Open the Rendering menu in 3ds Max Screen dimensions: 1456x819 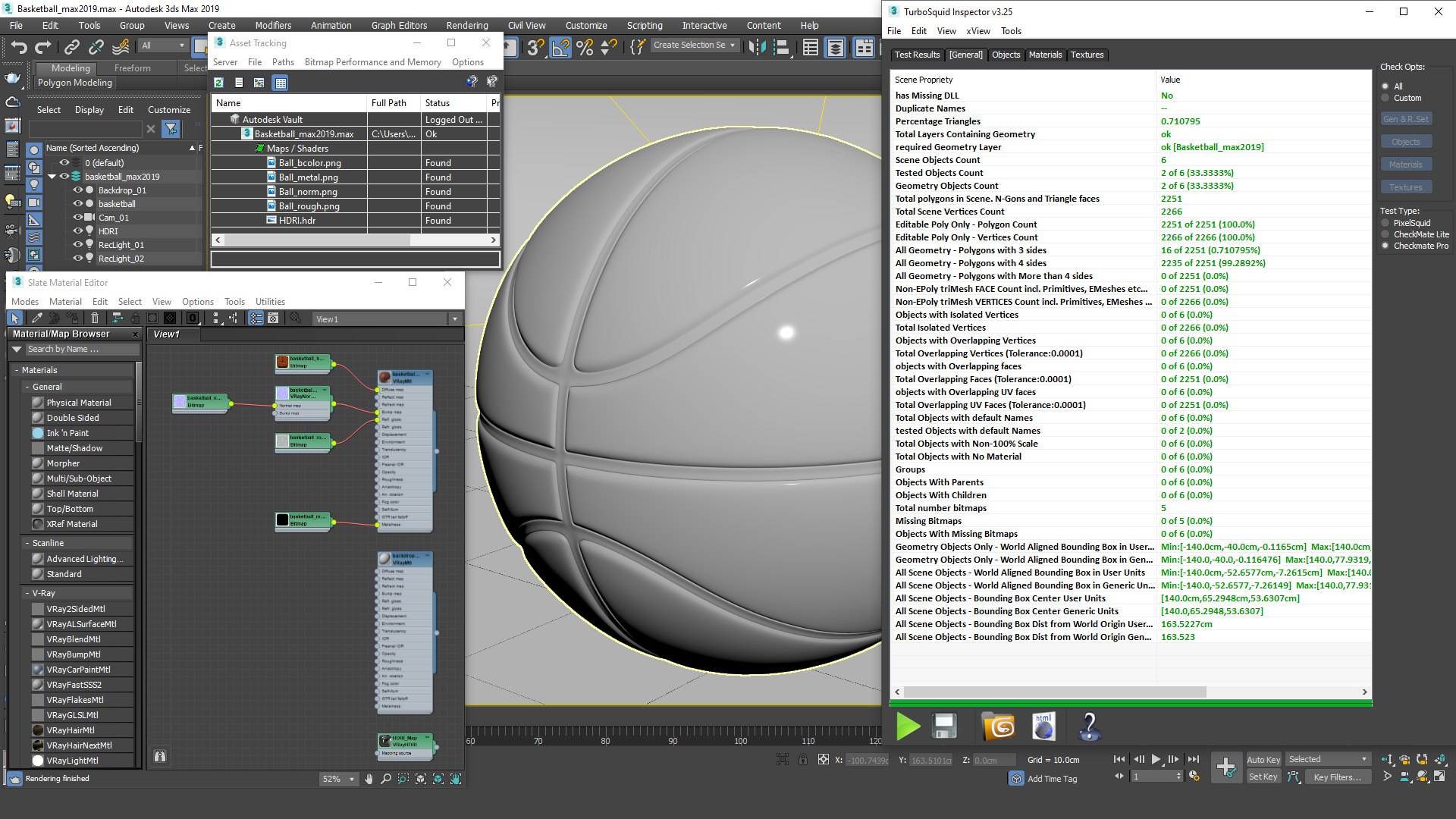point(467,25)
